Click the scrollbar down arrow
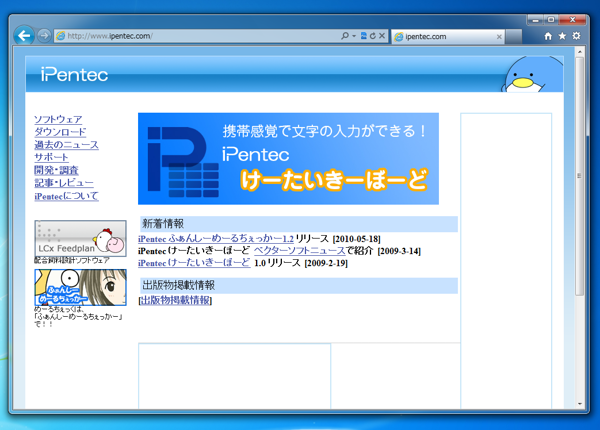Viewport: 600px width, 430px height. [580, 404]
